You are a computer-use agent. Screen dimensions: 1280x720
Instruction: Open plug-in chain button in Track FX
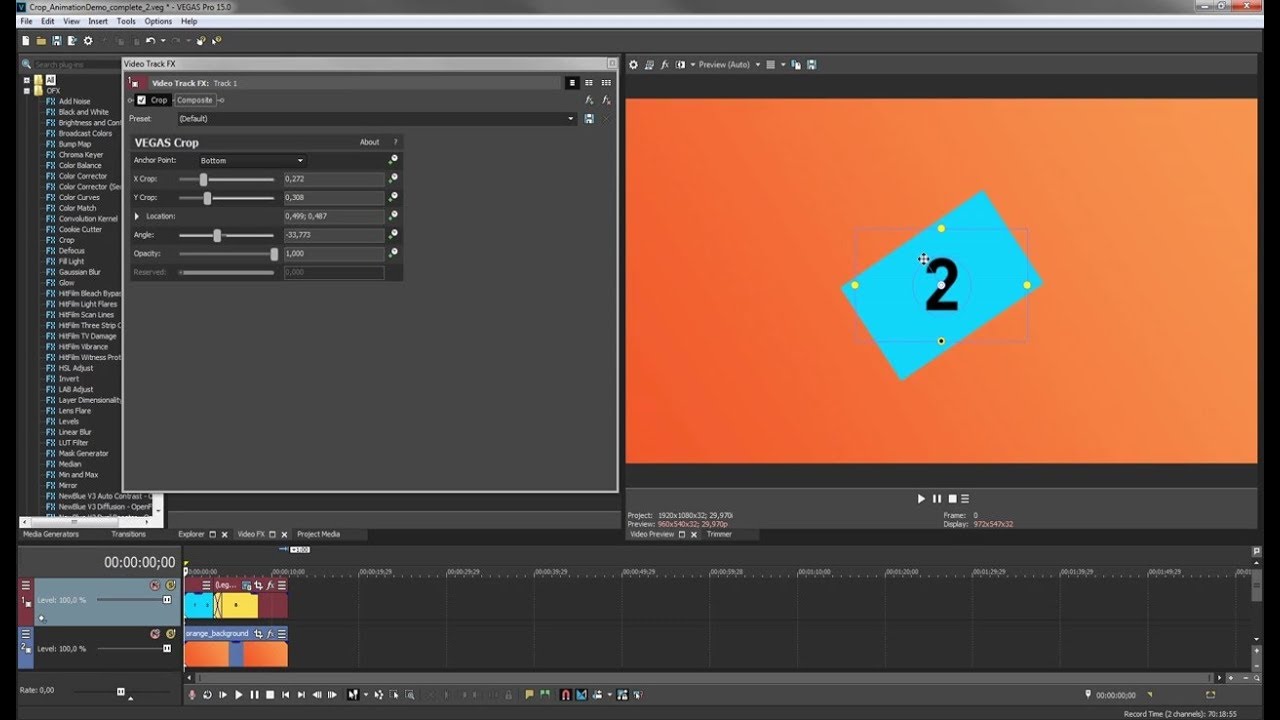589,100
